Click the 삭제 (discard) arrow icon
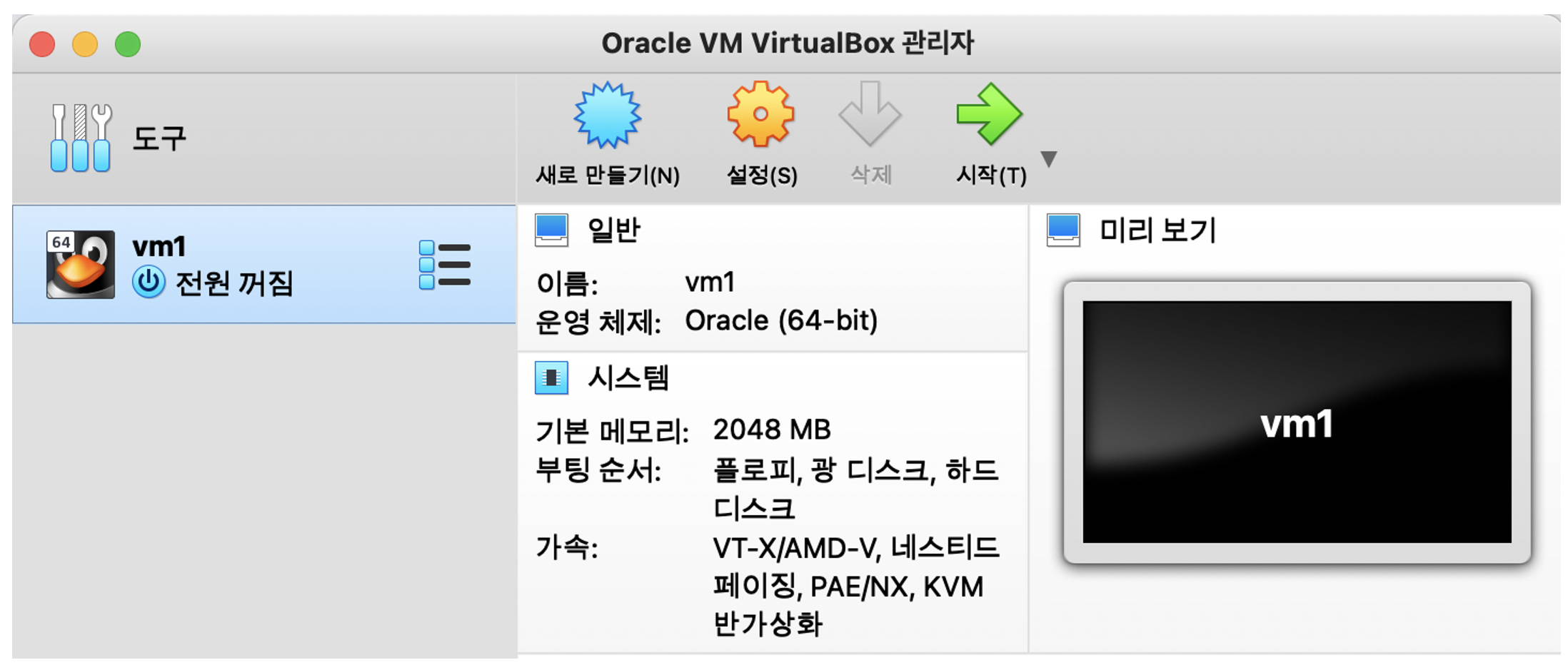This screenshot has width=1568, height=665. click(x=870, y=114)
